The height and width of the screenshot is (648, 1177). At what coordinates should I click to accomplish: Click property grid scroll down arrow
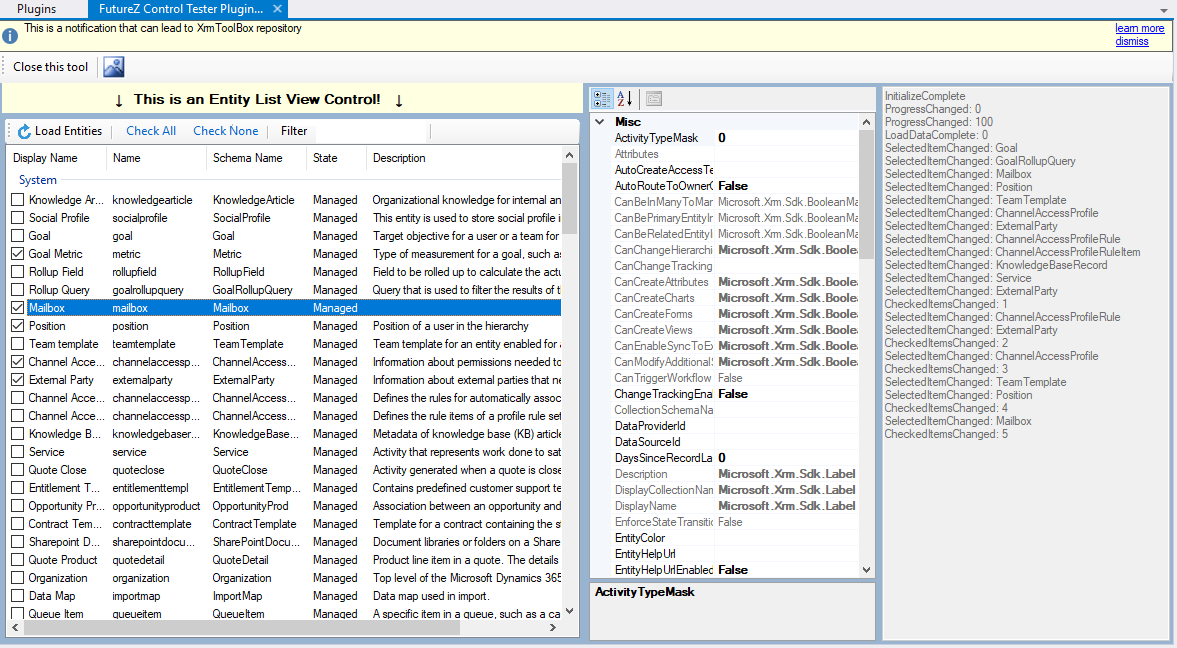tap(866, 570)
